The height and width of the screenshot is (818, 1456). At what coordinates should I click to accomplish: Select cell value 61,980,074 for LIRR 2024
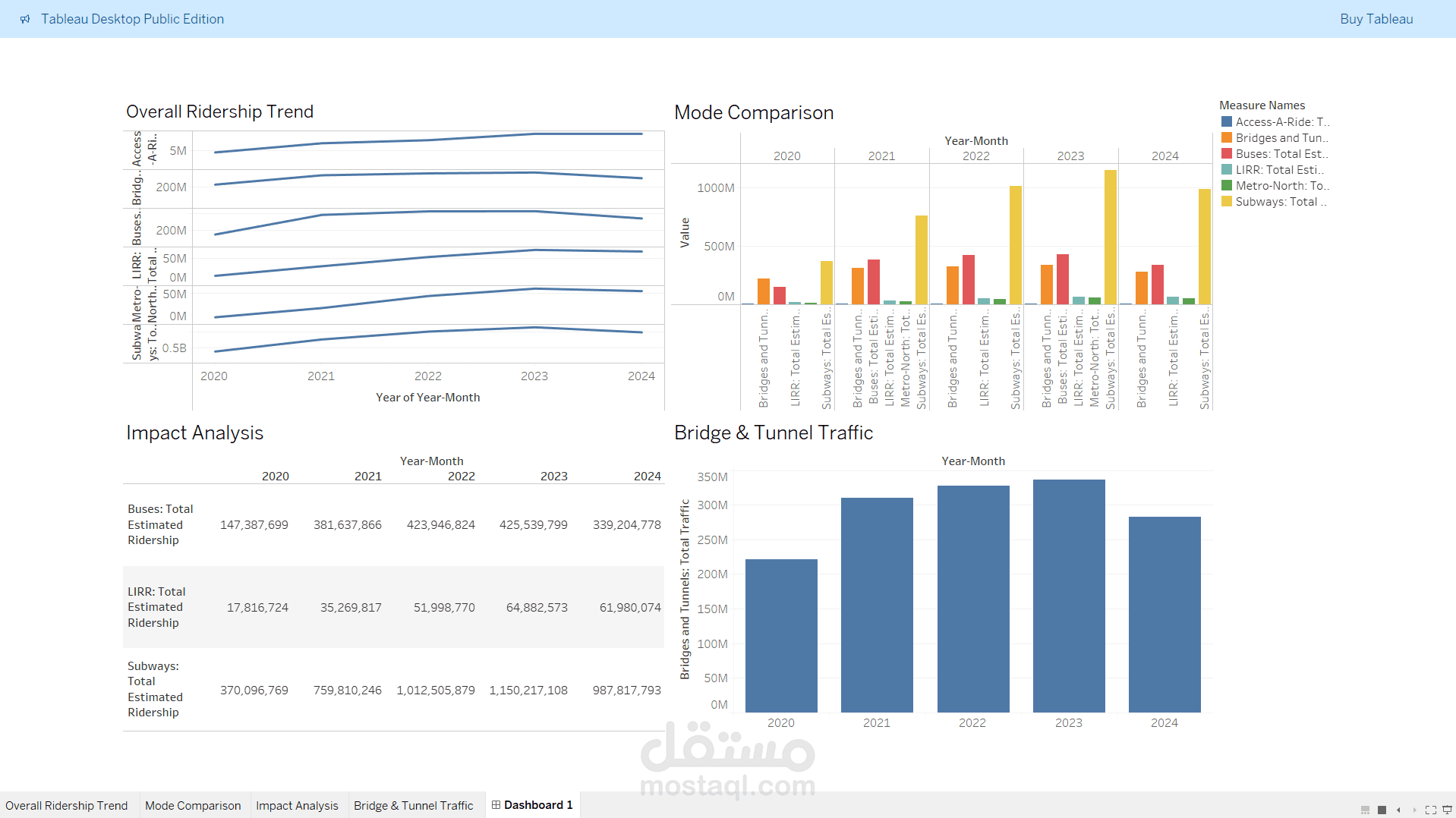click(x=630, y=607)
